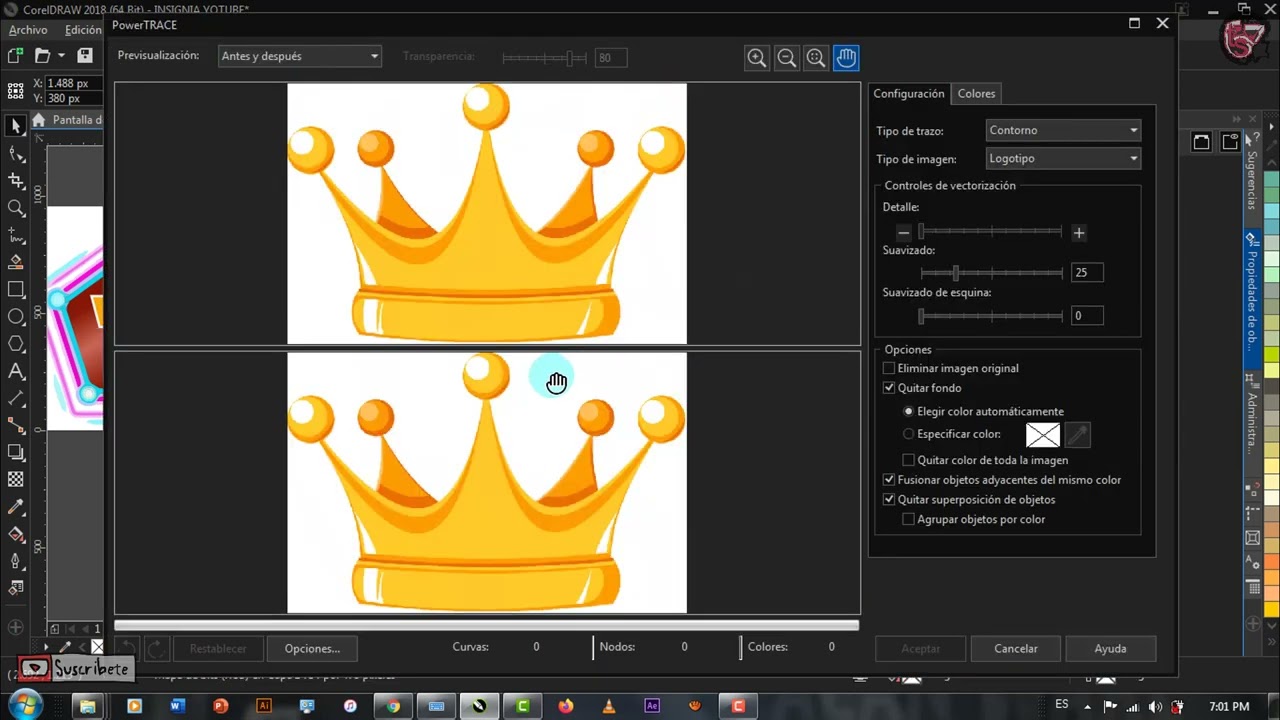This screenshot has width=1280, height=720.
Task: Click the Opciones... button
Action: pyautogui.click(x=312, y=648)
